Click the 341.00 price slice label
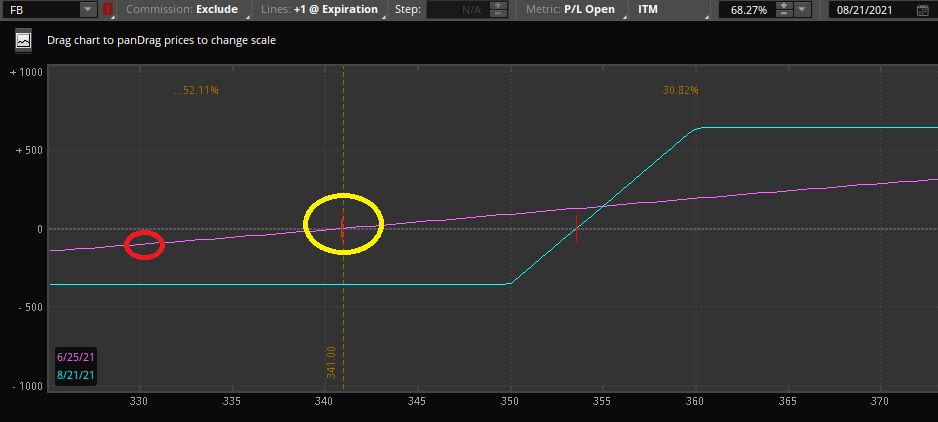This screenshot has height=422, width=938. click(331, 362)
